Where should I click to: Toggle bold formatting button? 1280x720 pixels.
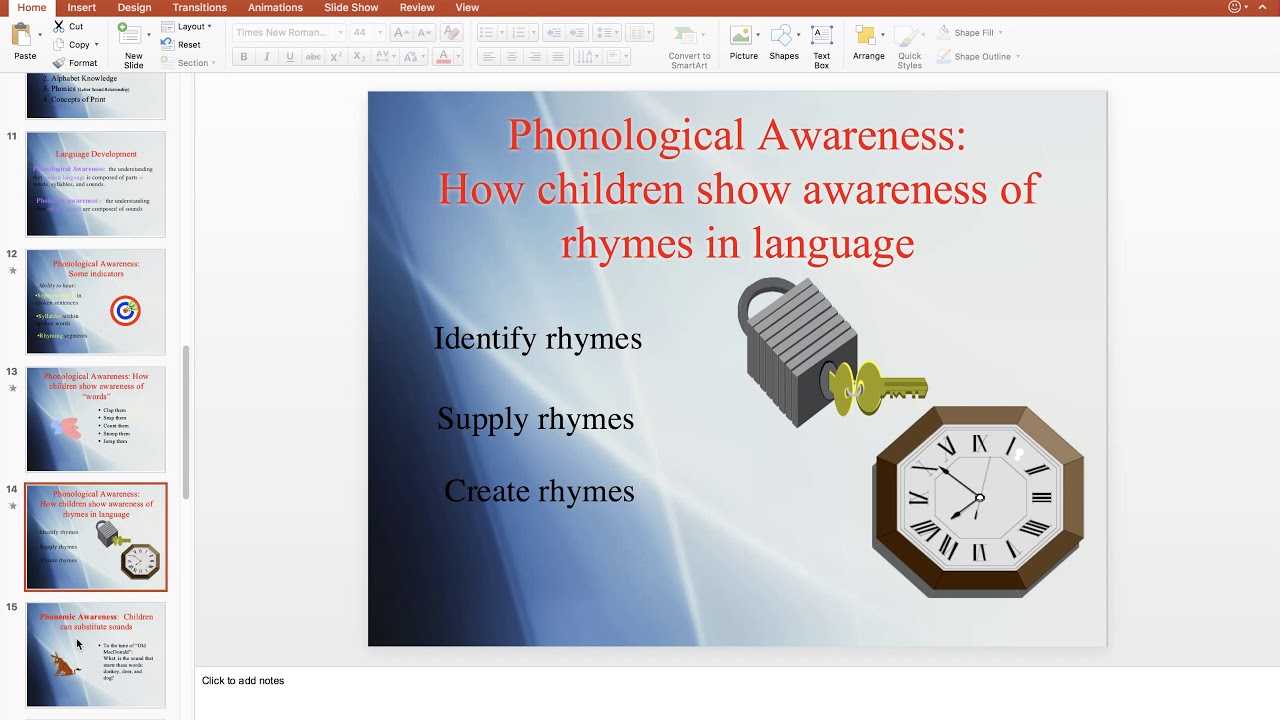243,57
